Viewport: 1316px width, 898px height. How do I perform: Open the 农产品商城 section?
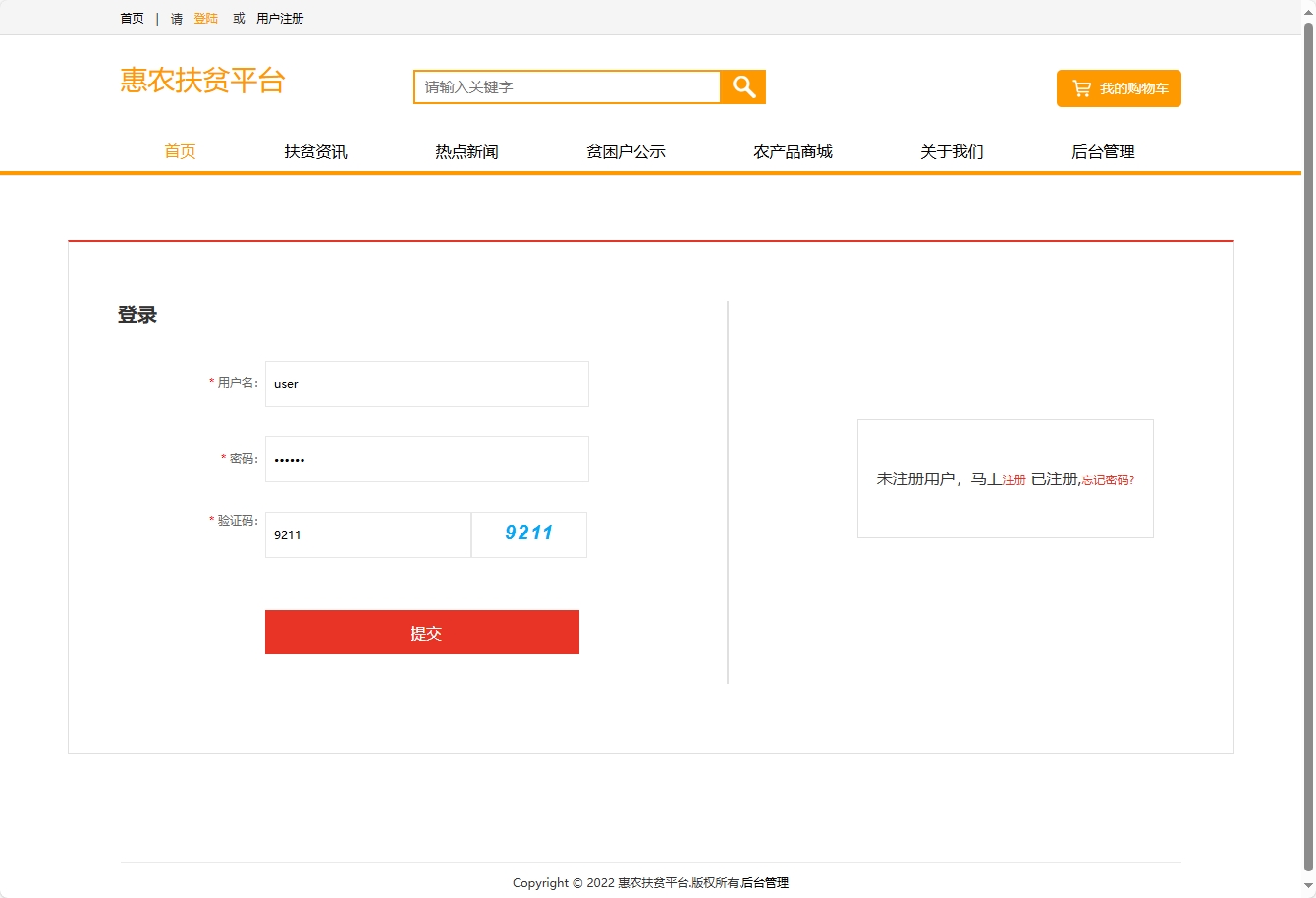pyautogui.click(x=793, y=151)
